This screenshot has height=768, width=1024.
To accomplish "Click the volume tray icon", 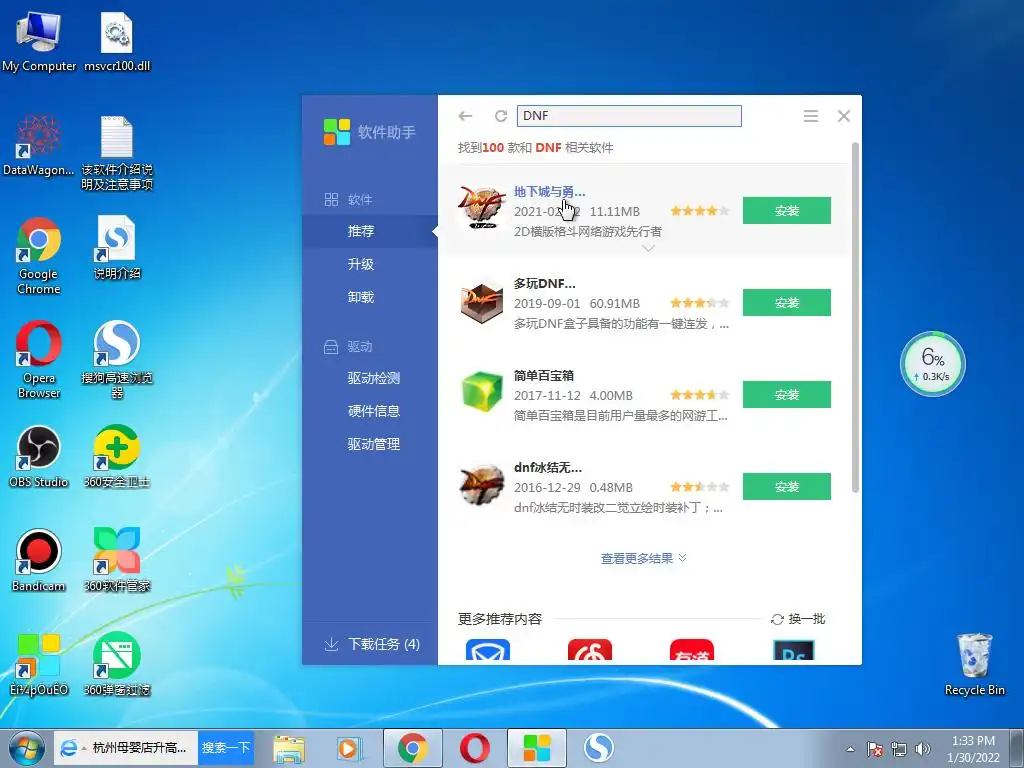I will [922, 749].
